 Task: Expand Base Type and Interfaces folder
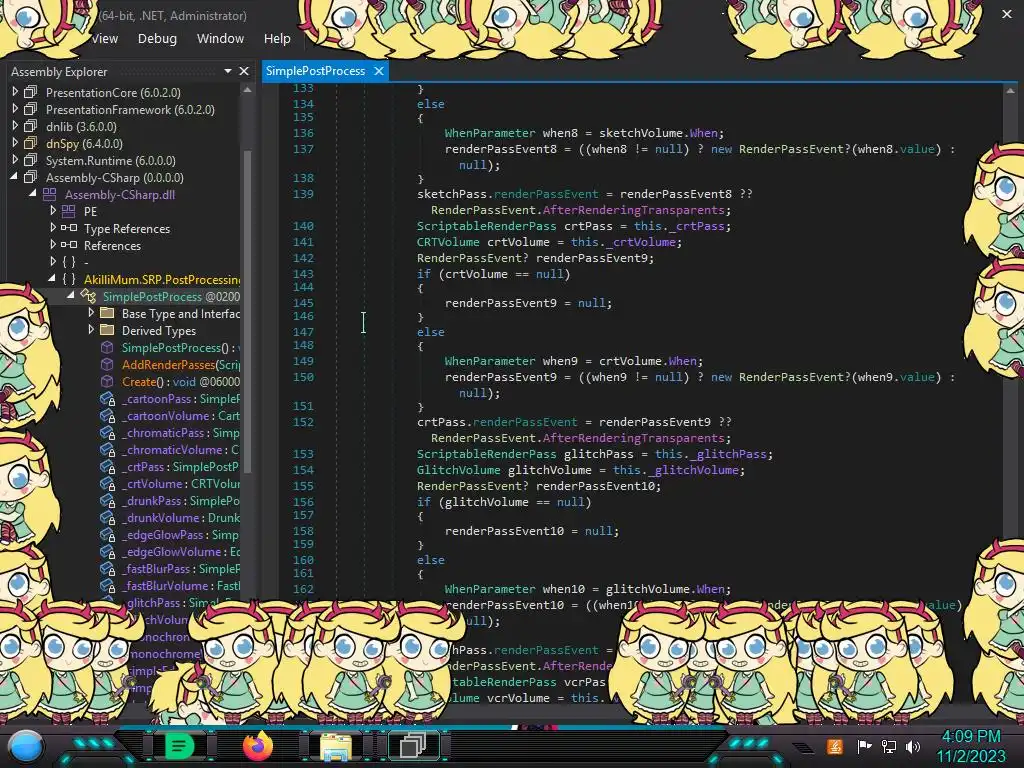tap(91, 313)
